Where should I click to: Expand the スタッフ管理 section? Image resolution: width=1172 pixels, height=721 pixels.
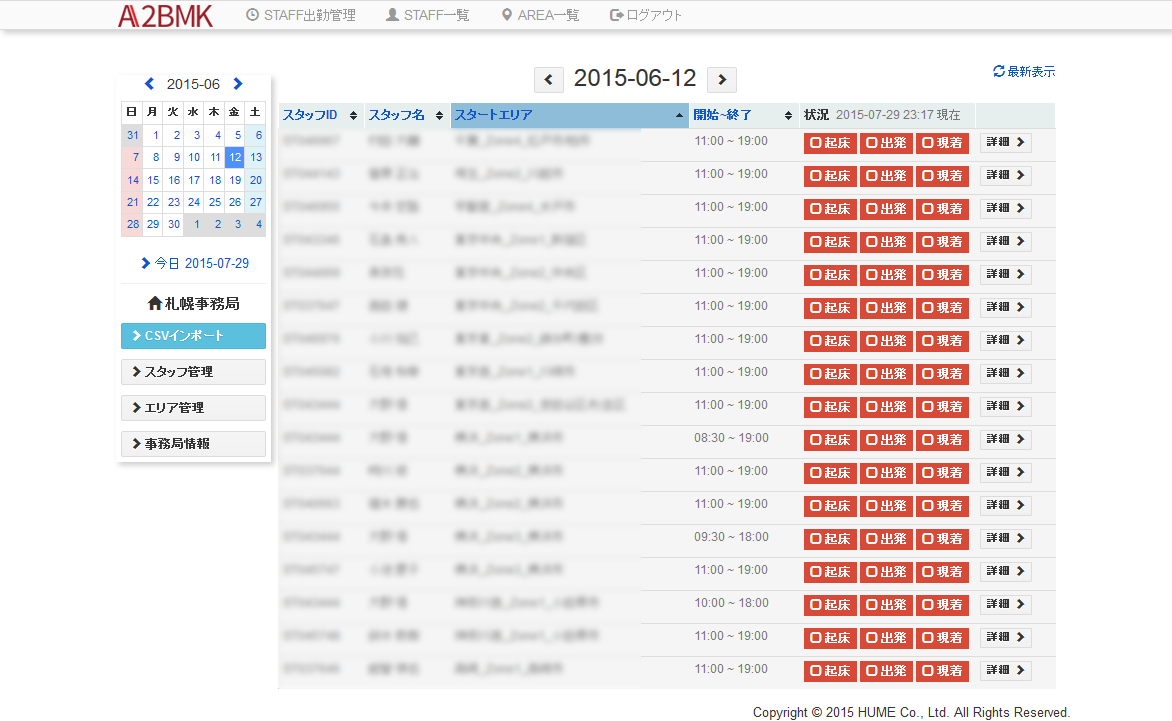193,372
